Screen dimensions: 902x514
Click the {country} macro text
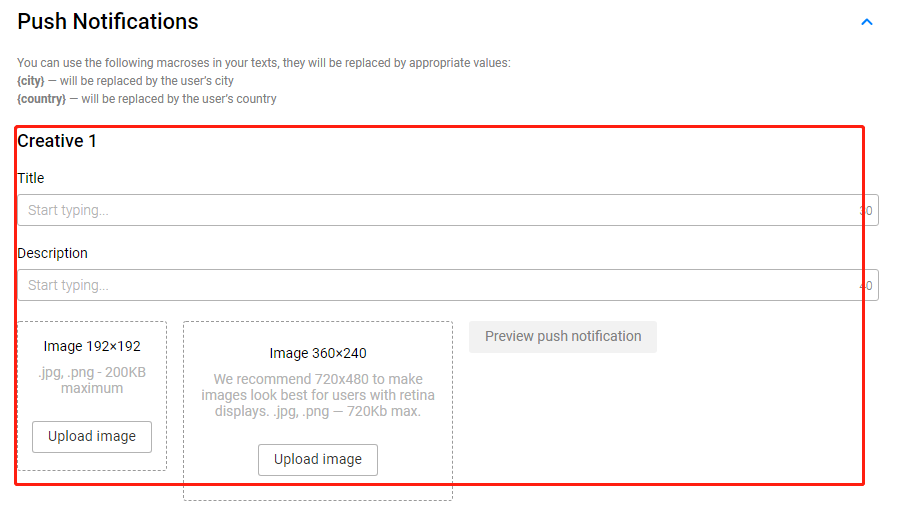pyautogui.click(x=42, y=99)
